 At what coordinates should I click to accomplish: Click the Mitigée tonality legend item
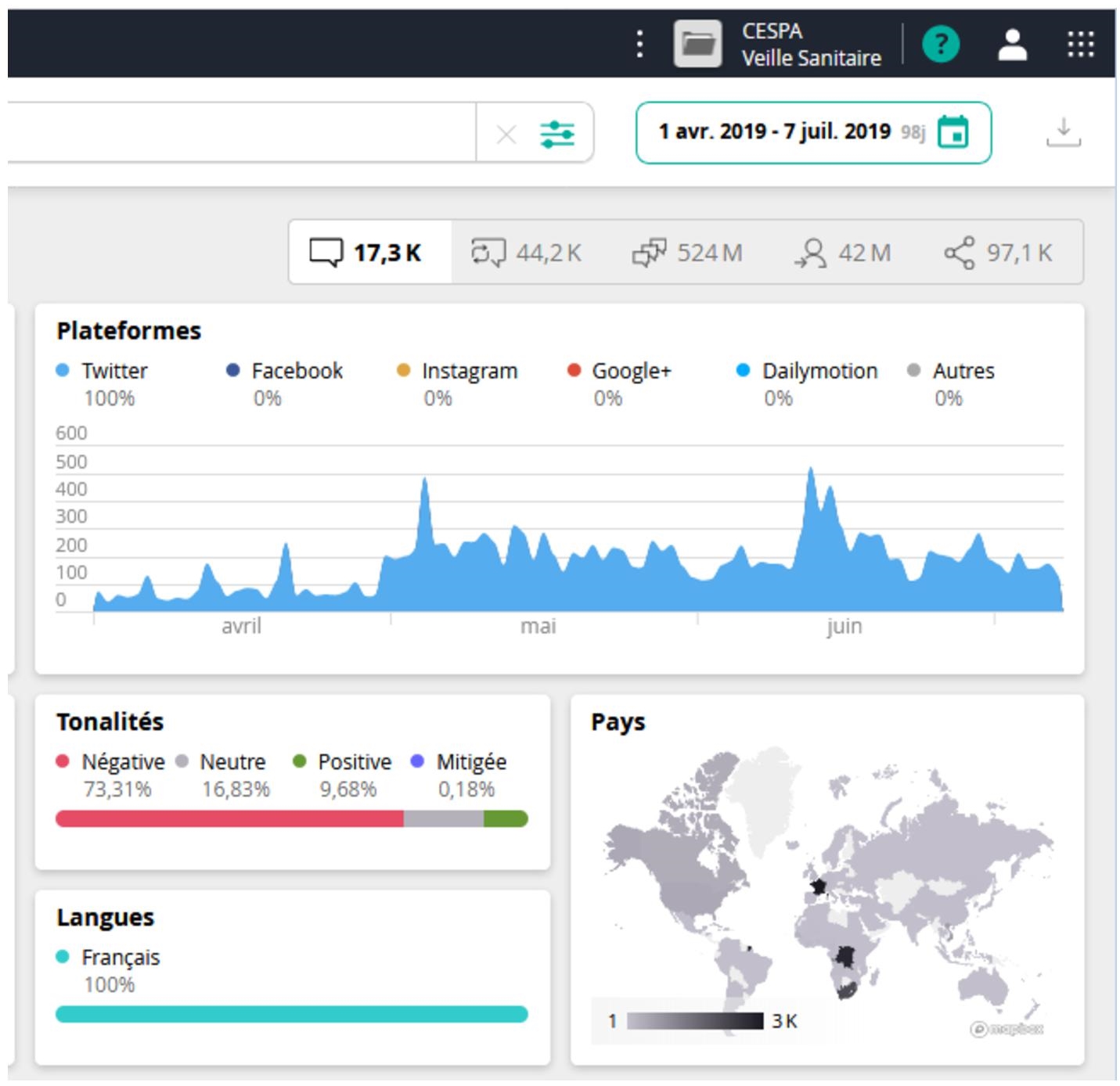tap(459, 775)
